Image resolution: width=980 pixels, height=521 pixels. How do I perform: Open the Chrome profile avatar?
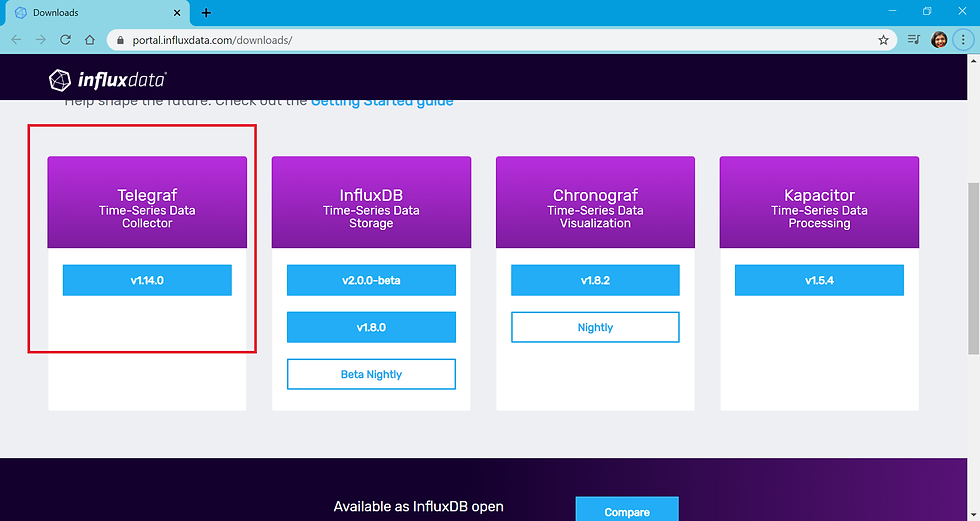click(939, 40)
